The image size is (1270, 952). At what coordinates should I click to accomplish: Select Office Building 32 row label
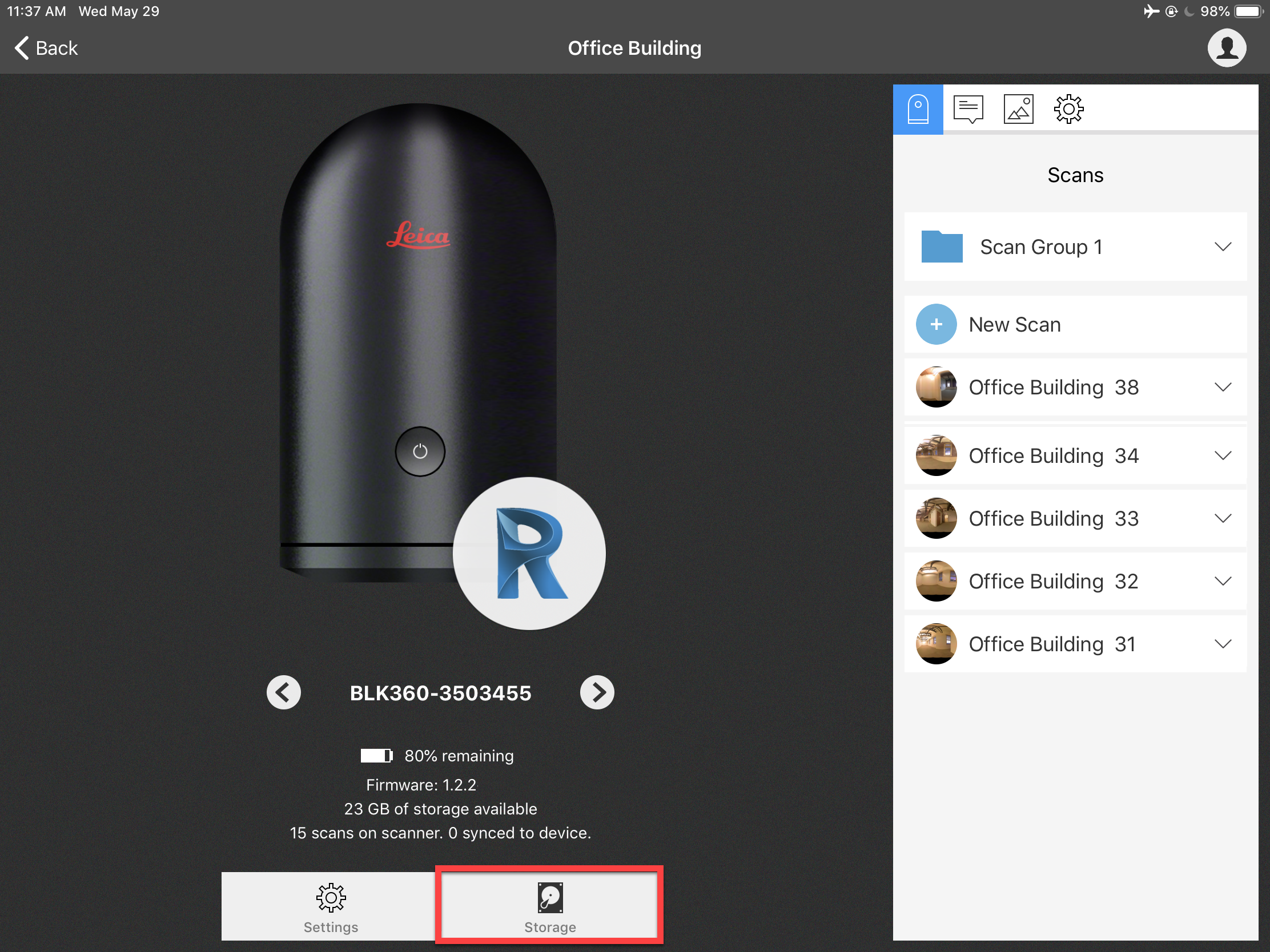click(x=1054, y=581)
